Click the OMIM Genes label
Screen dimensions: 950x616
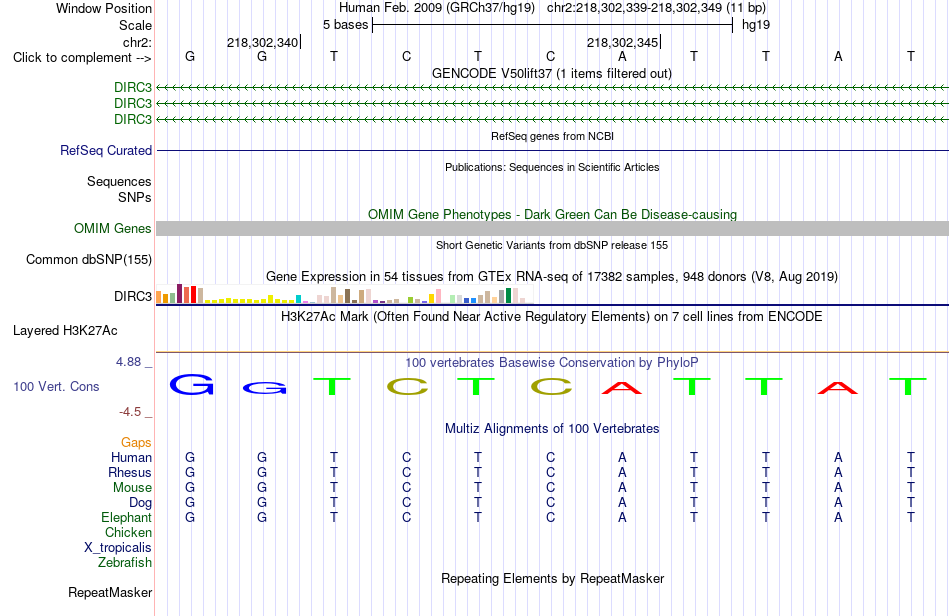point(113,228)
